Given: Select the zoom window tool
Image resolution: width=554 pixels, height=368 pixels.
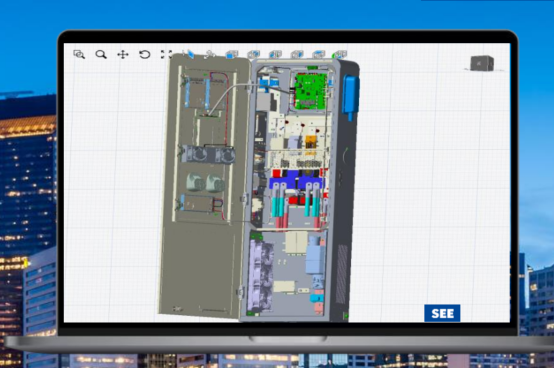Looking at the screenshot, I should [x=79, y=54].
